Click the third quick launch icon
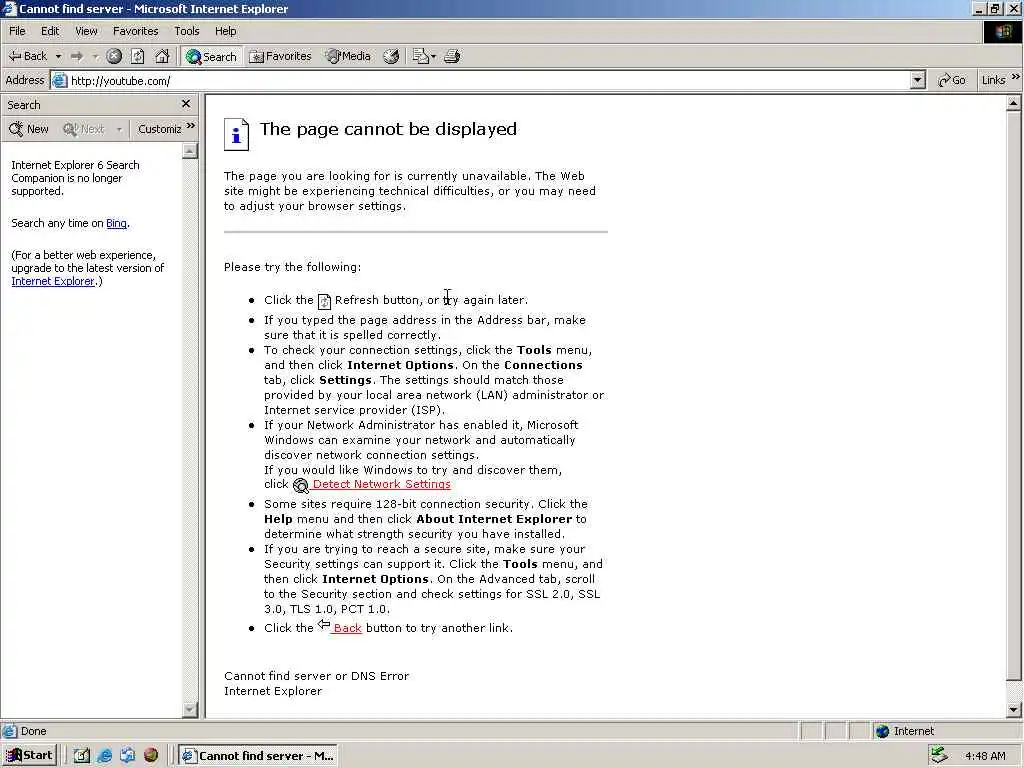 (x=127, y=756)
